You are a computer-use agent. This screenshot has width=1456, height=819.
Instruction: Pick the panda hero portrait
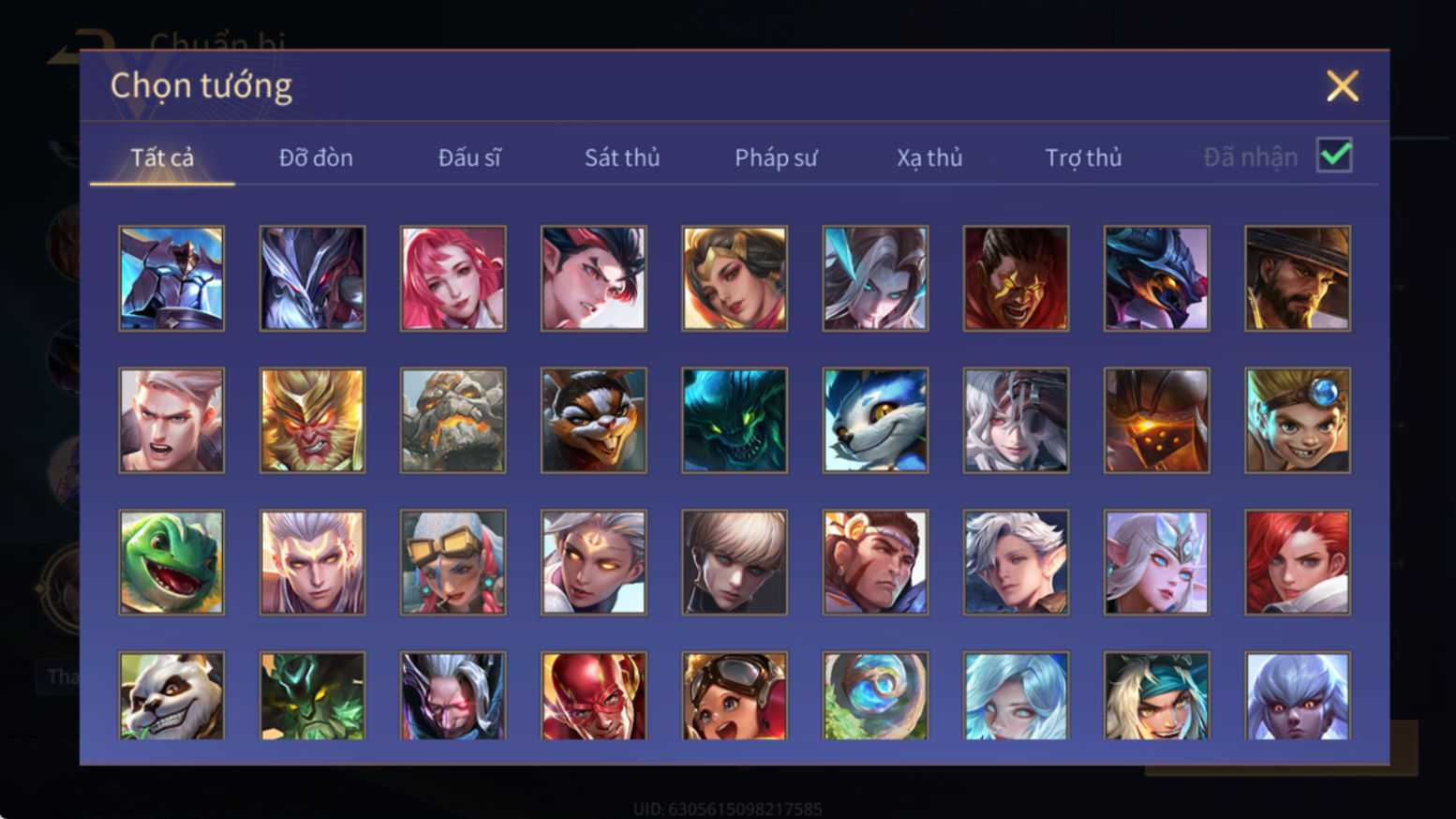coord(171,695)
